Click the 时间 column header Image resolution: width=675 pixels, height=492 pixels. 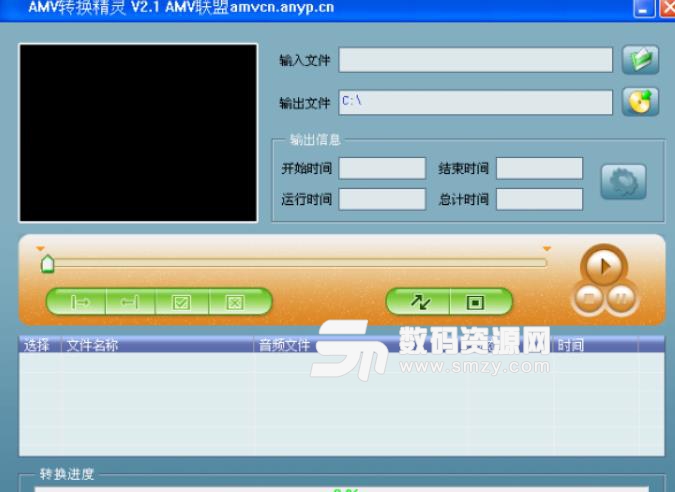(595, 345)
